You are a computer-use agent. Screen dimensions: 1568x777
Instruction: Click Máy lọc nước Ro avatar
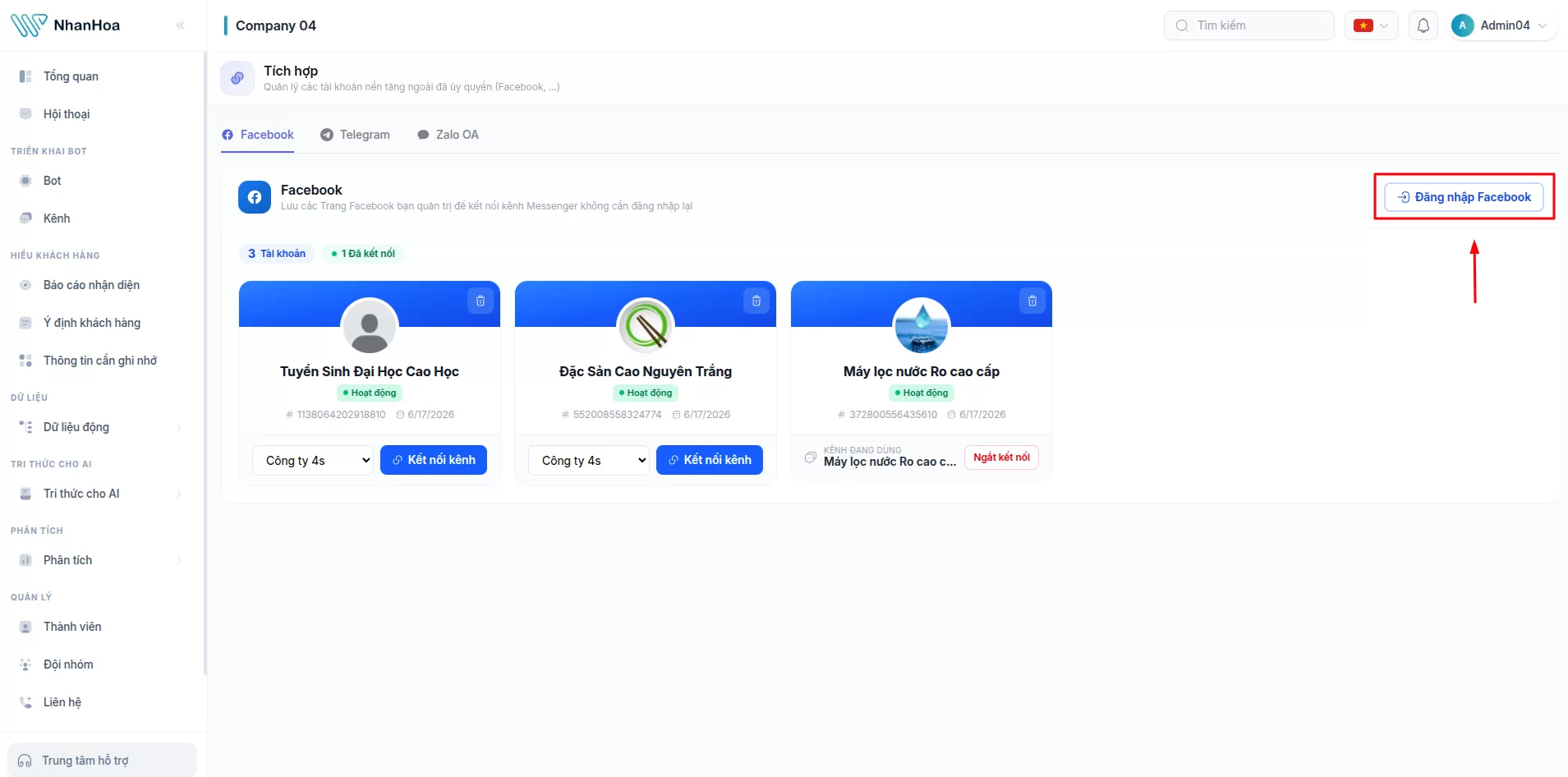point(922,326)
